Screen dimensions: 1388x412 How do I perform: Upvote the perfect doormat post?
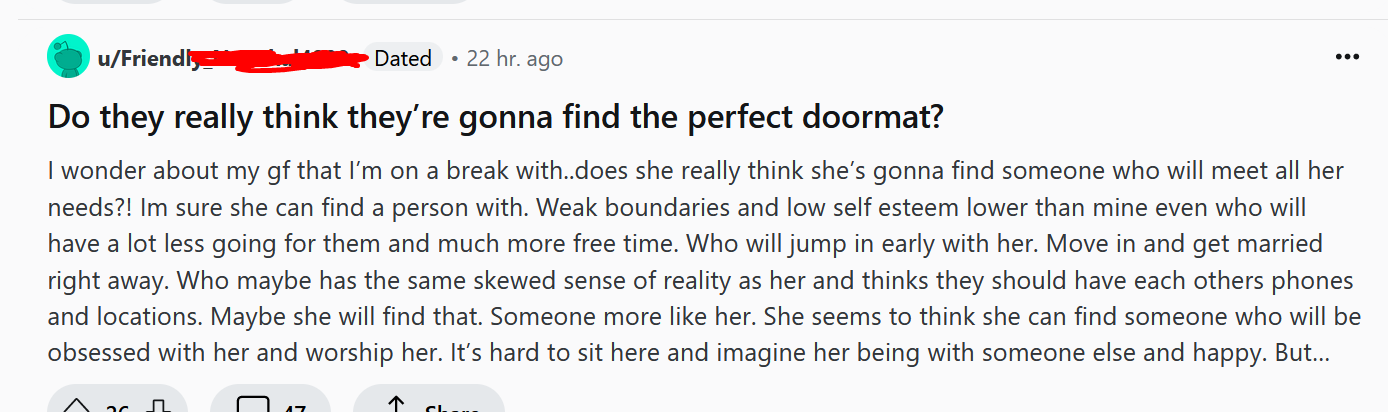pos(76,405)
